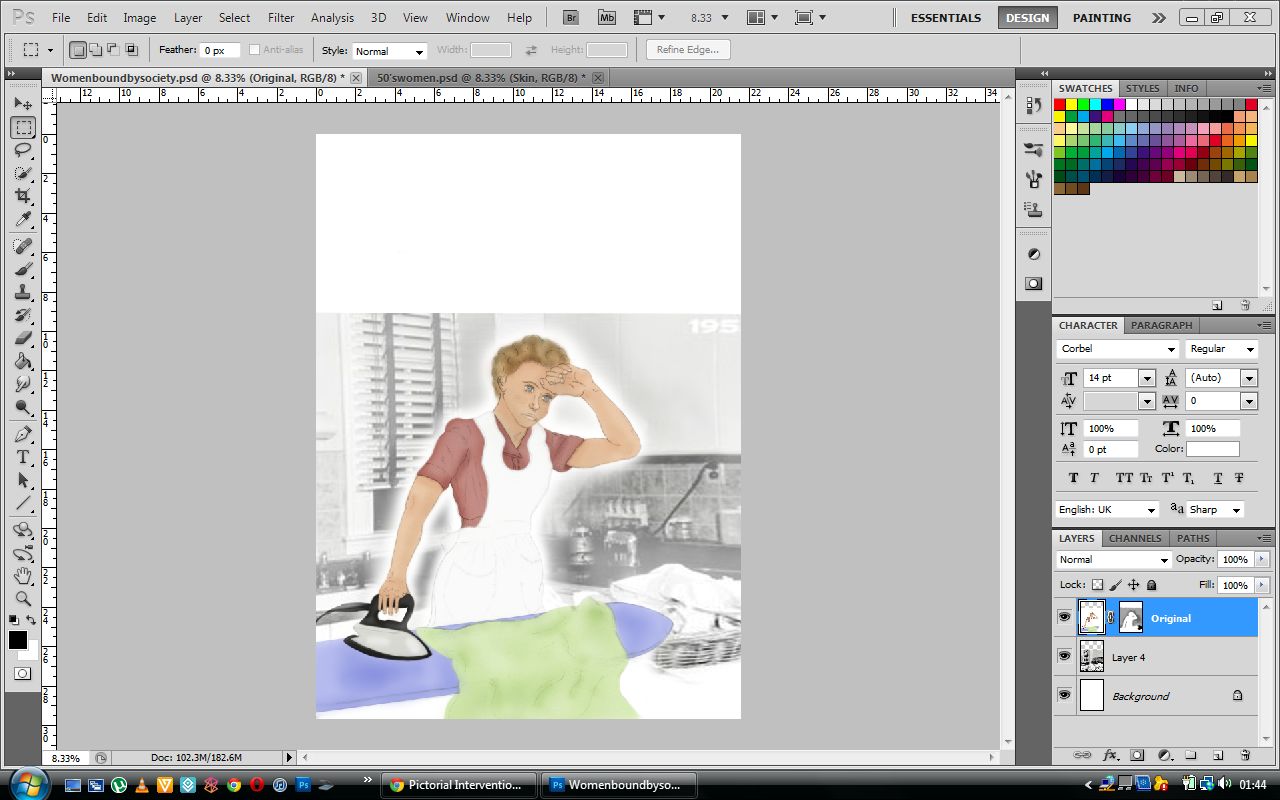Toggle Strikethrough text style

(x=1239, y=478)
